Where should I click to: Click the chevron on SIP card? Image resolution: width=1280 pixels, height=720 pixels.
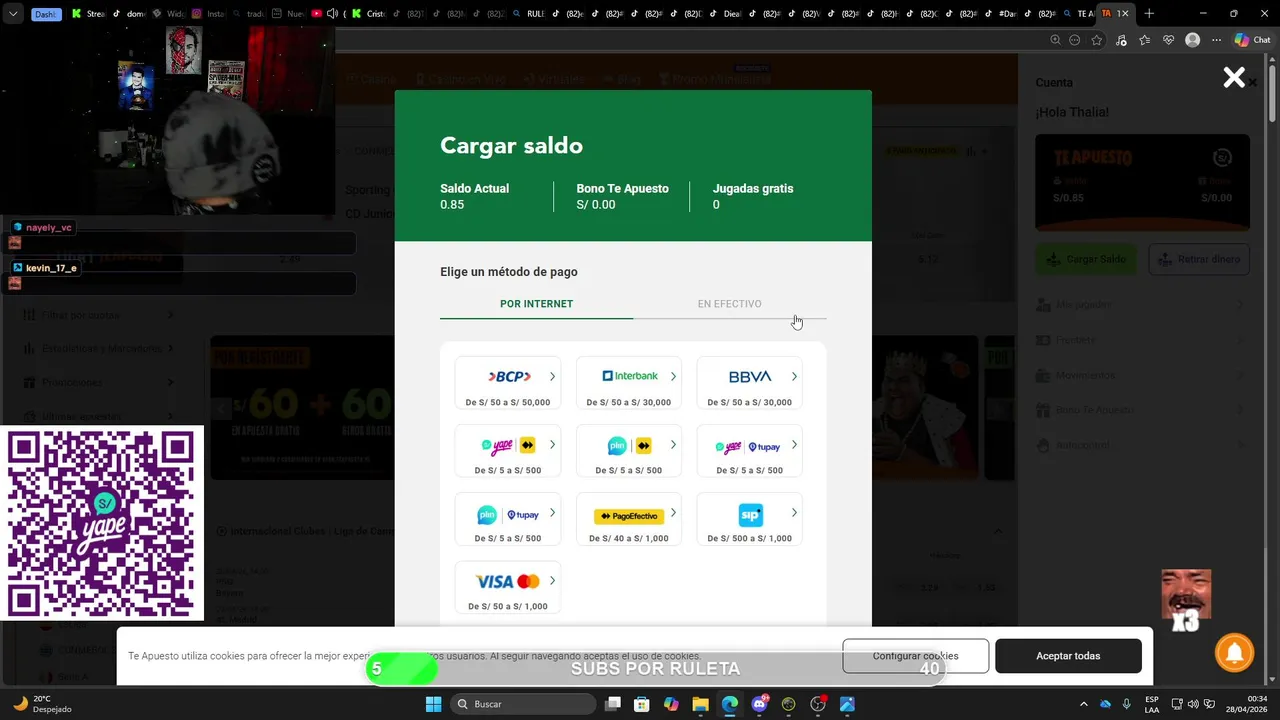point(794,513)
